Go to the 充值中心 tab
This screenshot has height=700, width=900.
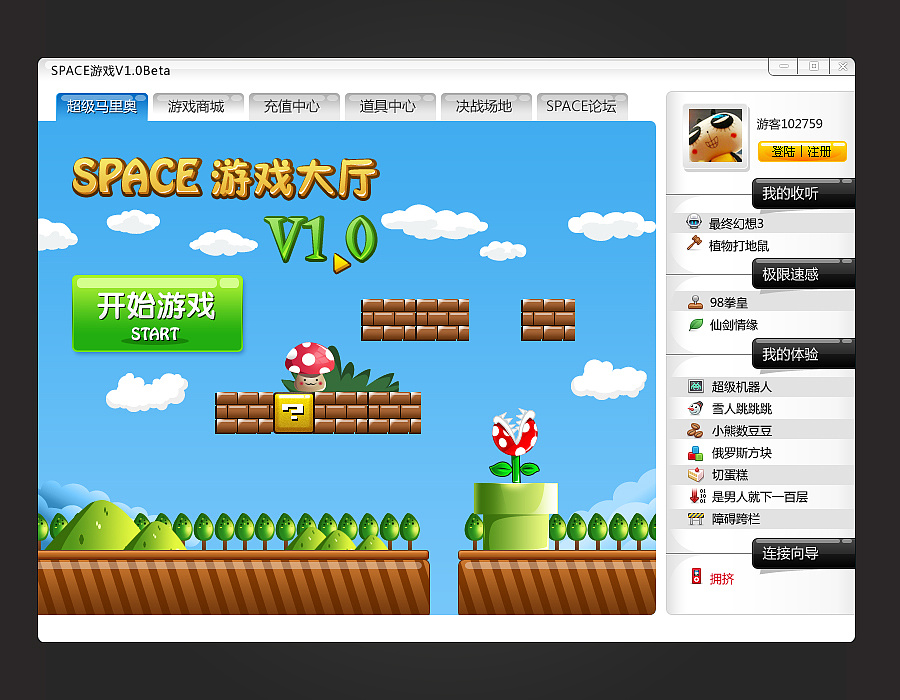pyautogui.click(x=294, y=107)
